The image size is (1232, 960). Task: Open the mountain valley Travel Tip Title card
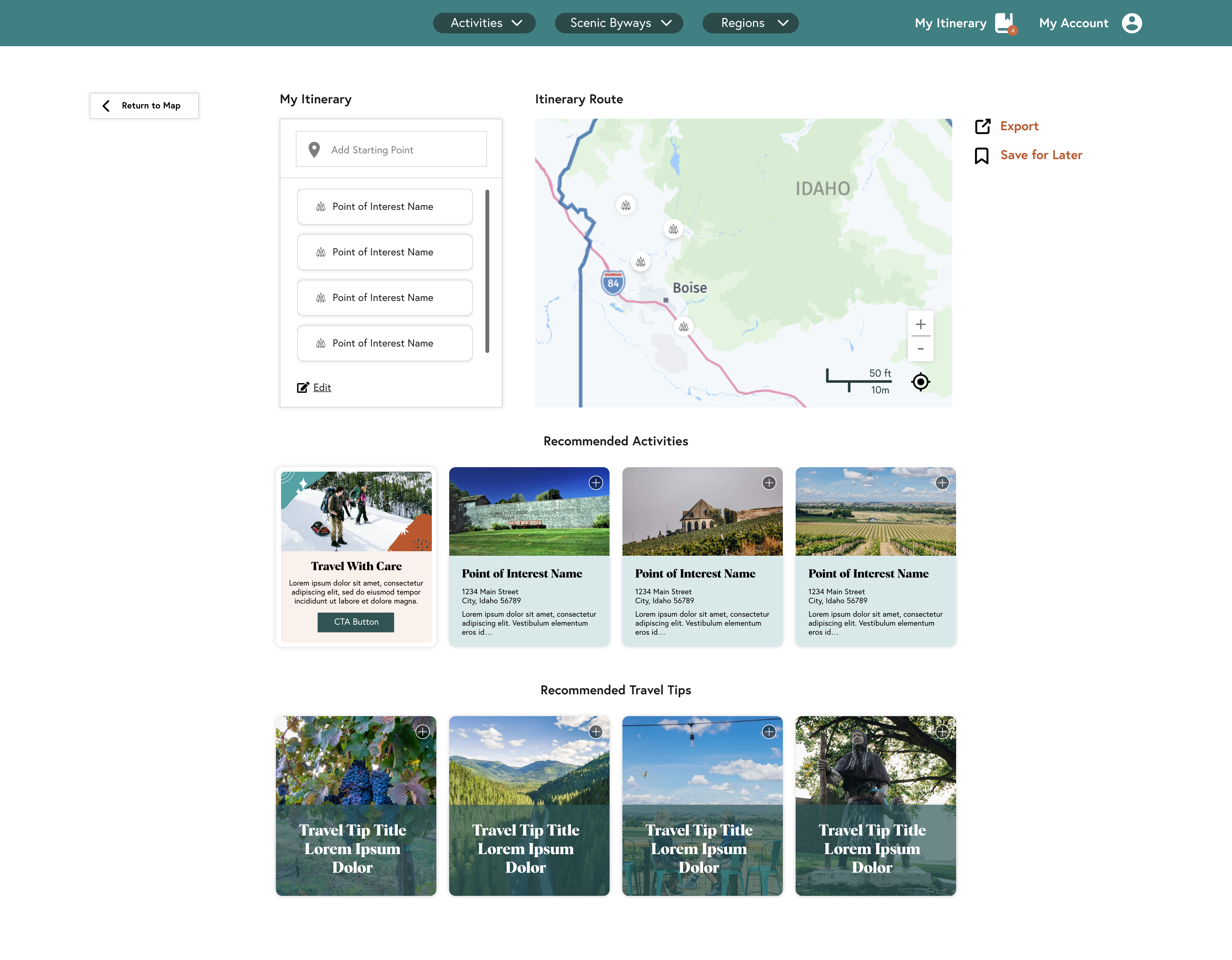[x=529, y=806]
